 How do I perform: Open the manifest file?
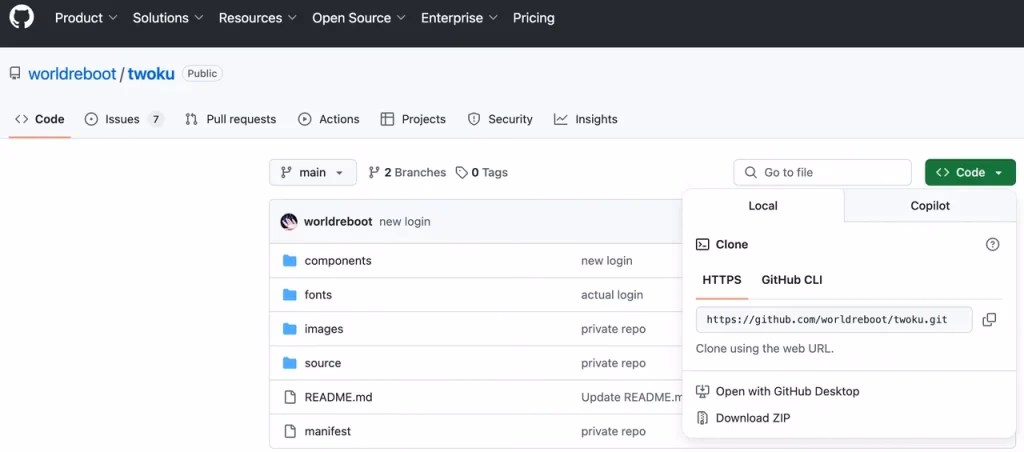click(x=328, y=431)
